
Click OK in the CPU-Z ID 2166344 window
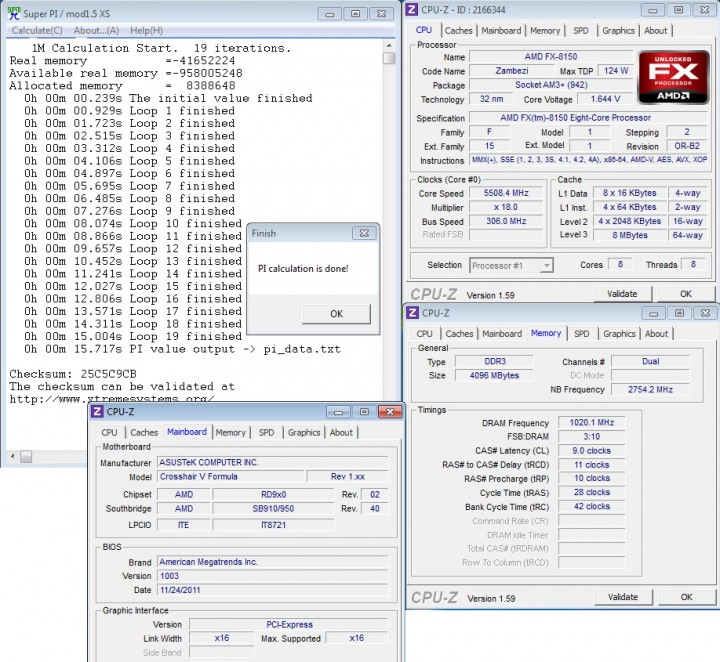point(686,294)
